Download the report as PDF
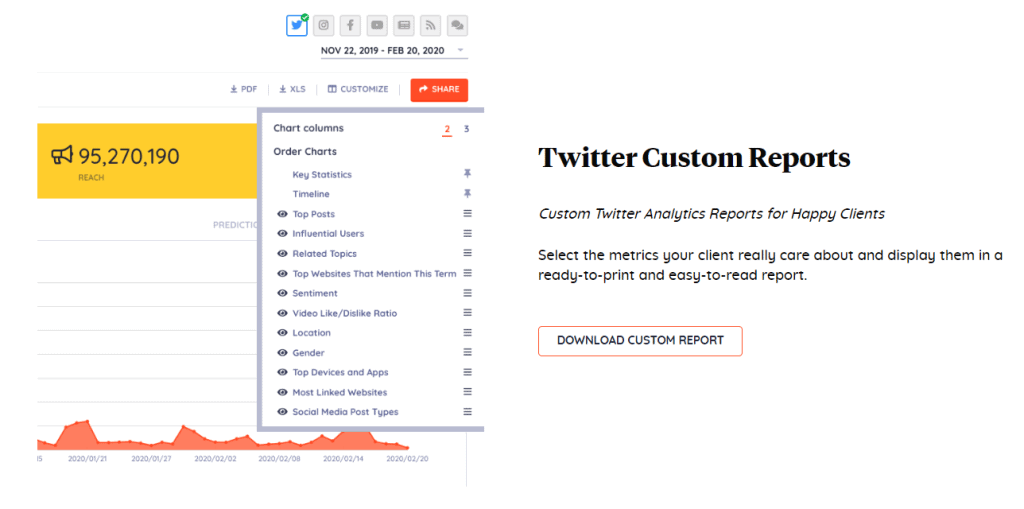This screenshot has width=1024, height=509. point(244,90)
